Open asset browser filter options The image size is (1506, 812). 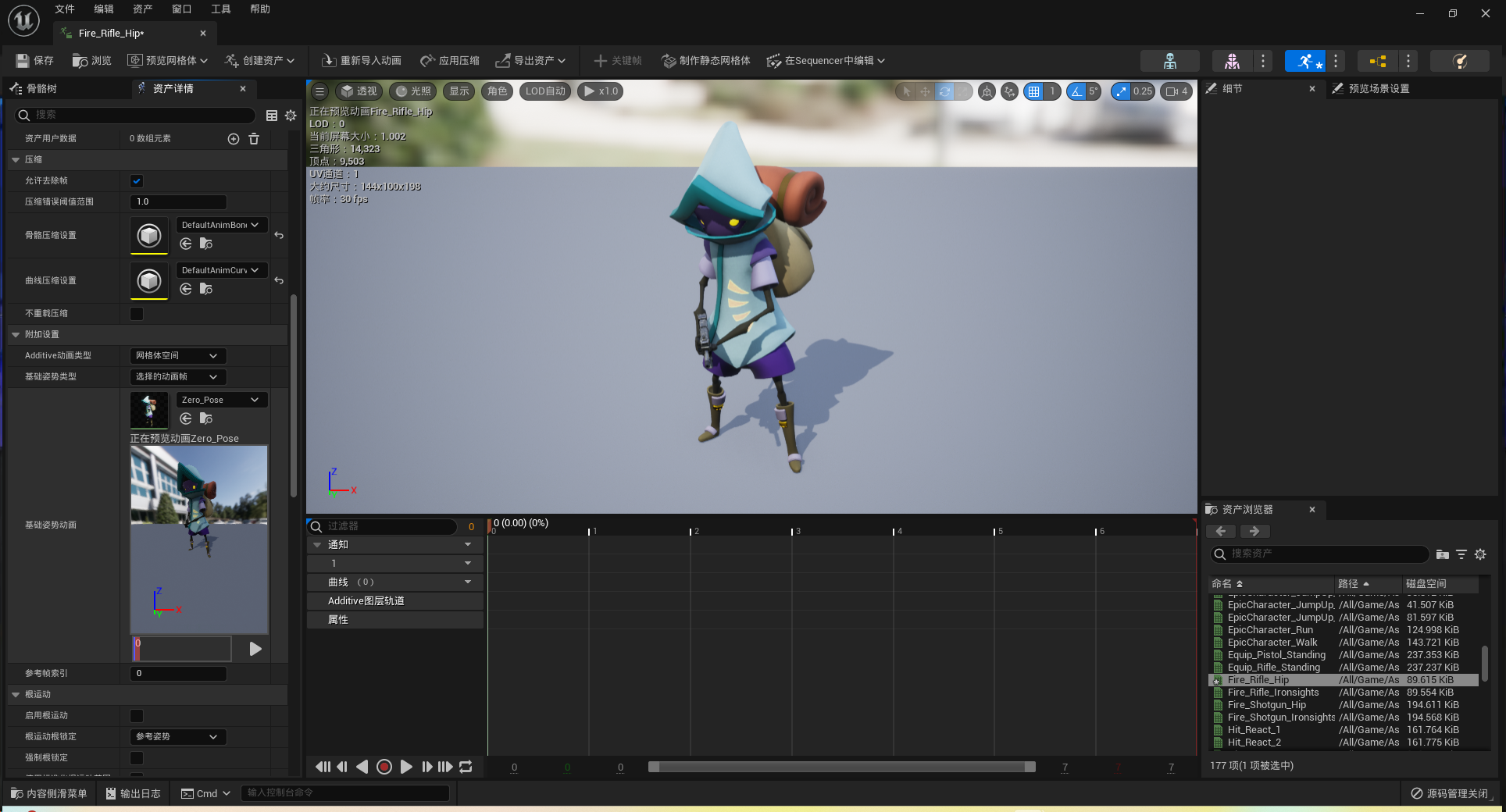[x=1461, y=554]
